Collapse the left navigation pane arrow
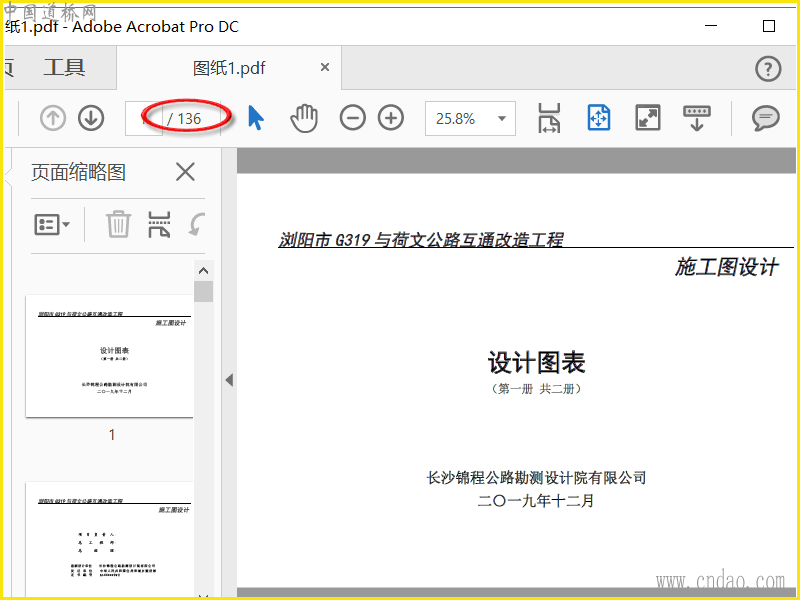The image size is (800, 600). [x=229, y=380]
